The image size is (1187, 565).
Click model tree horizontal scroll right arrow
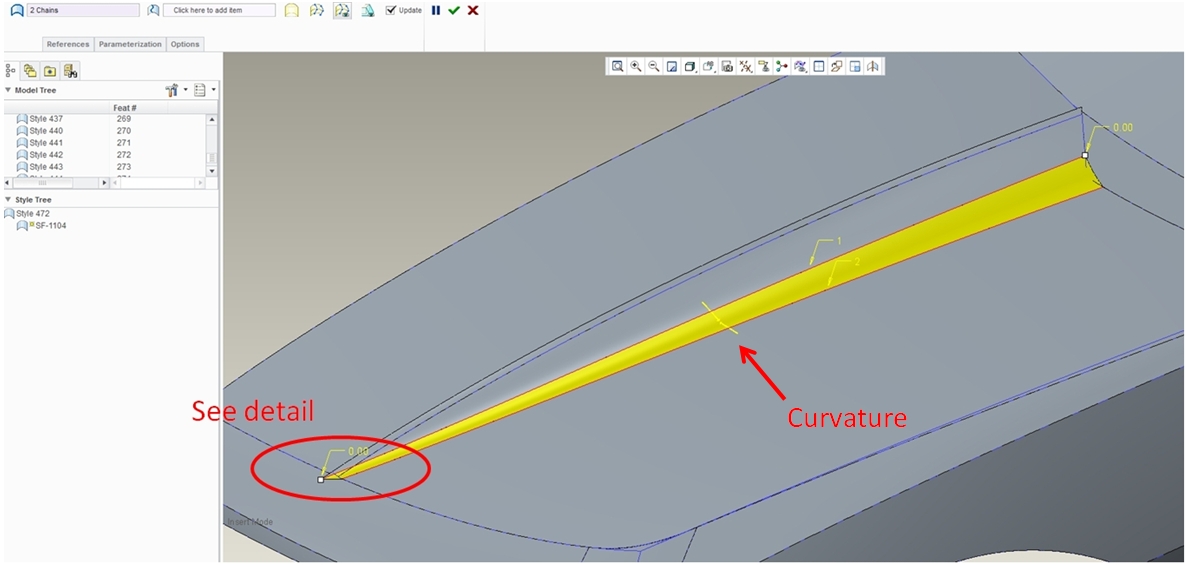104,183
